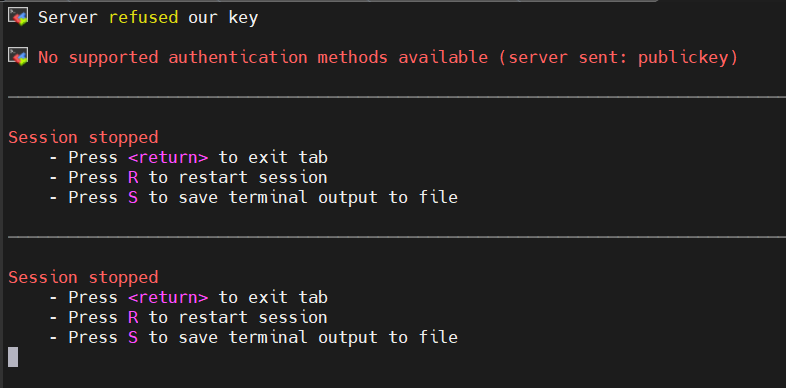
Task: Click 'to exit tab' text in first block
Action: (273, 157)
